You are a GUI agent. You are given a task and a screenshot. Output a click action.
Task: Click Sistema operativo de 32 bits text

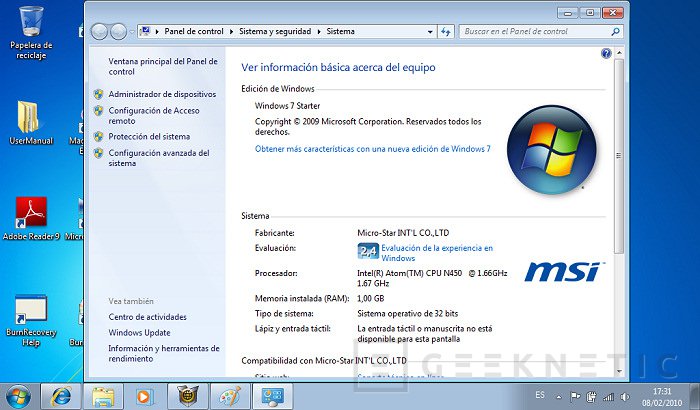408,314
